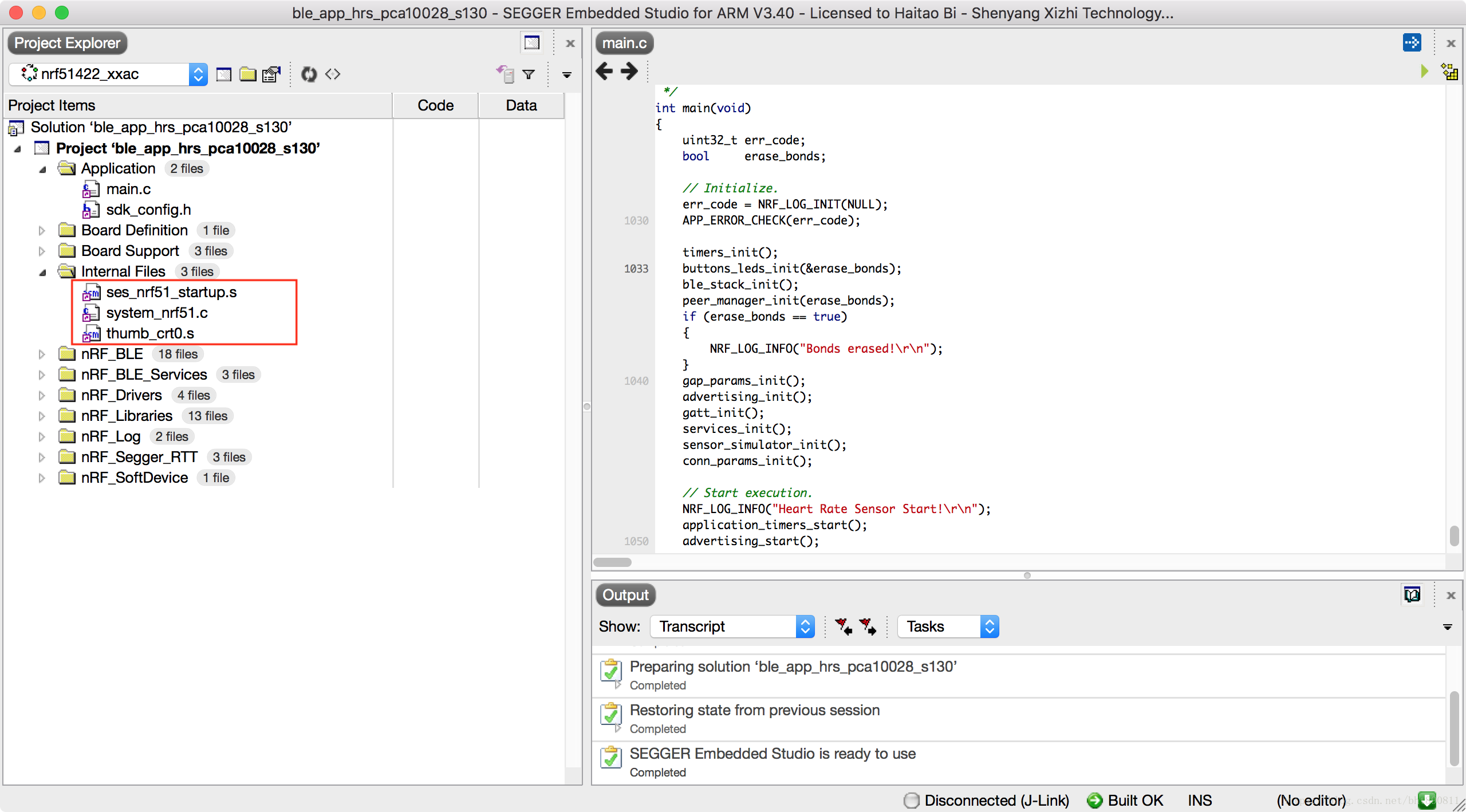This screenshot has height=812, width=1466.
Task: Toggle the code brackets view icon
Action: point(333,74)
